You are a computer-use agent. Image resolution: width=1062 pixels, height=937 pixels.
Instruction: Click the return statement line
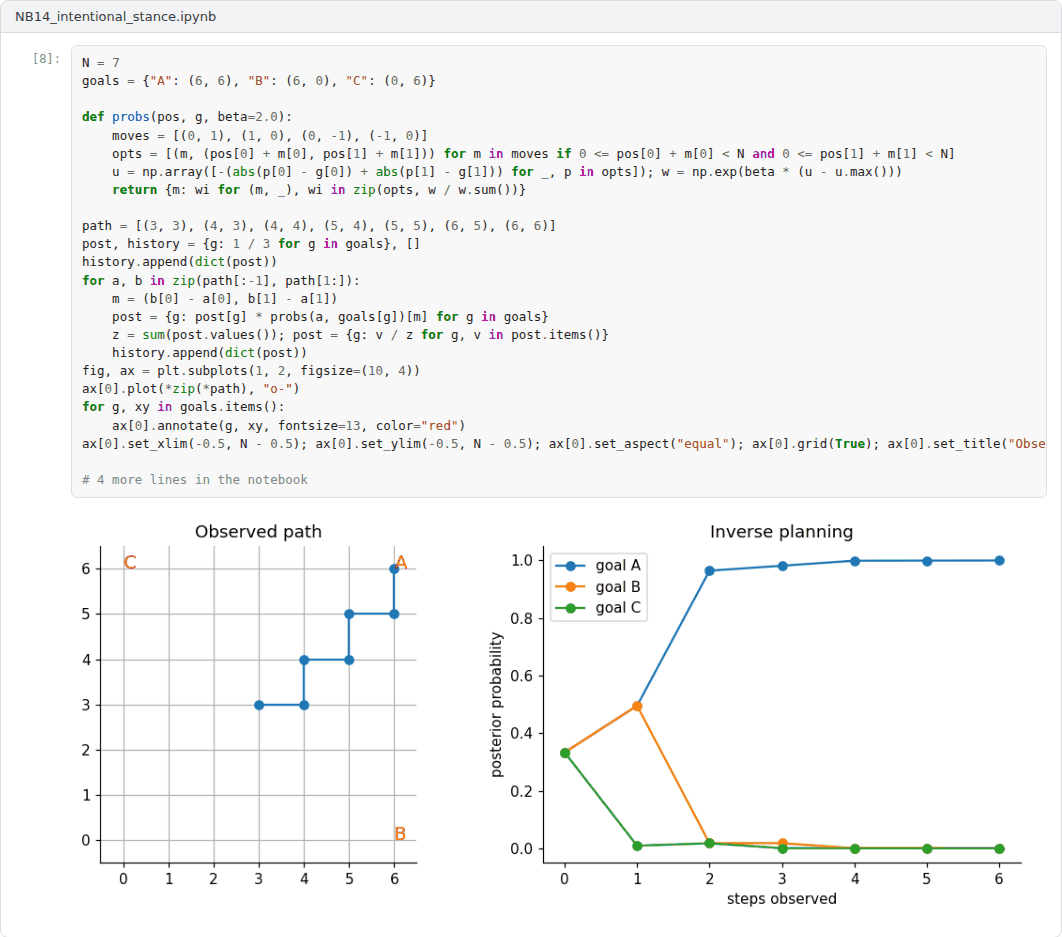[319, 190]
